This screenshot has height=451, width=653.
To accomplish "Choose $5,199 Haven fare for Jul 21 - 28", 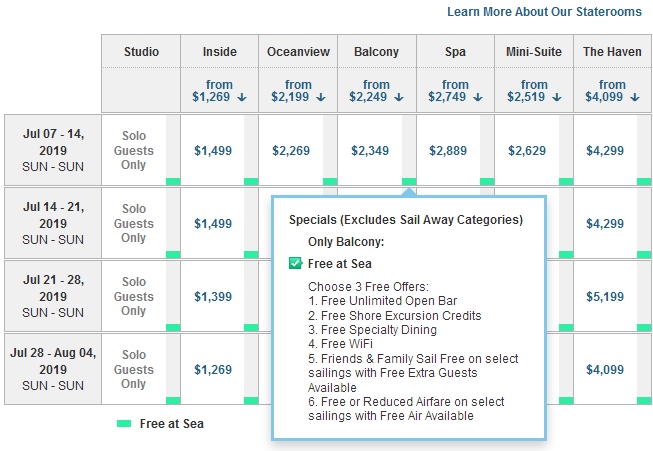I will click(606, 297).
